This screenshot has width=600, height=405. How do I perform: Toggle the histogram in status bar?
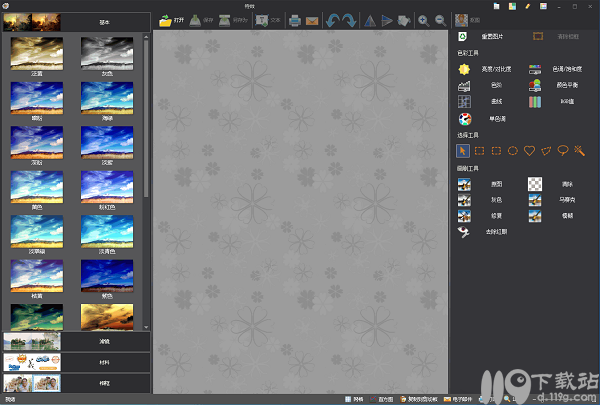(382, 399)
